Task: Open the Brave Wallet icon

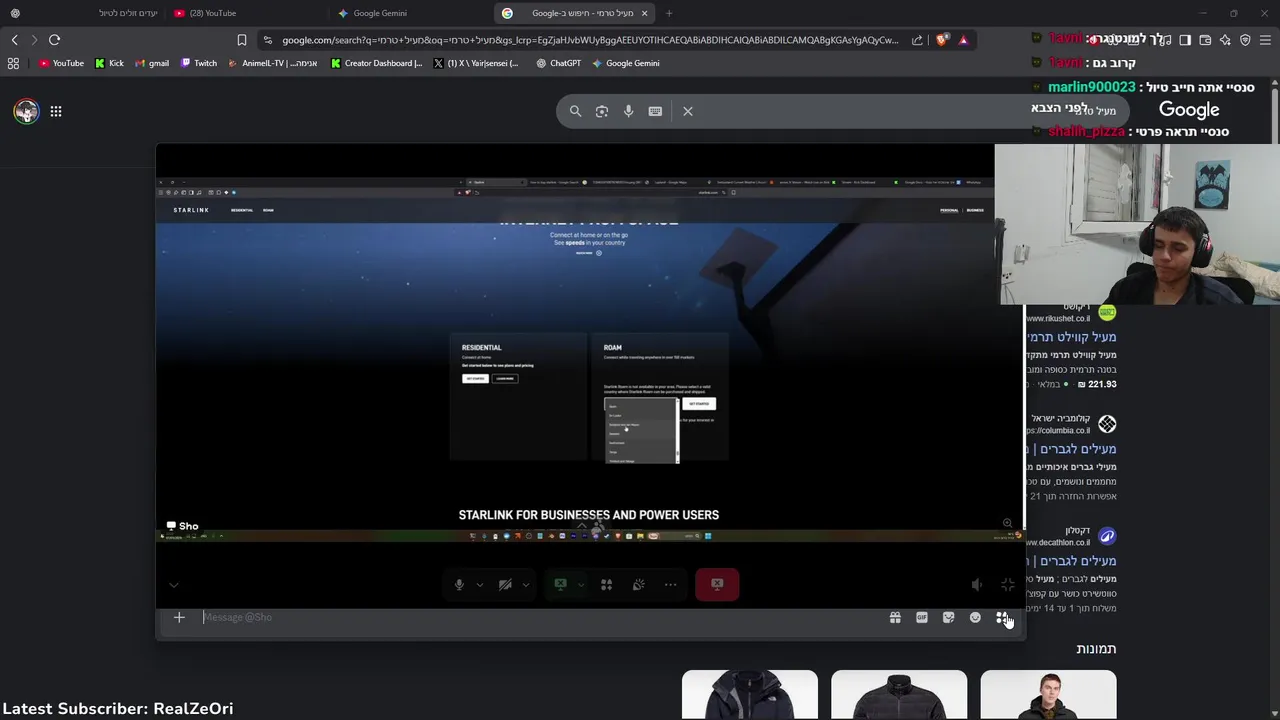Action: coord(1205,40)
